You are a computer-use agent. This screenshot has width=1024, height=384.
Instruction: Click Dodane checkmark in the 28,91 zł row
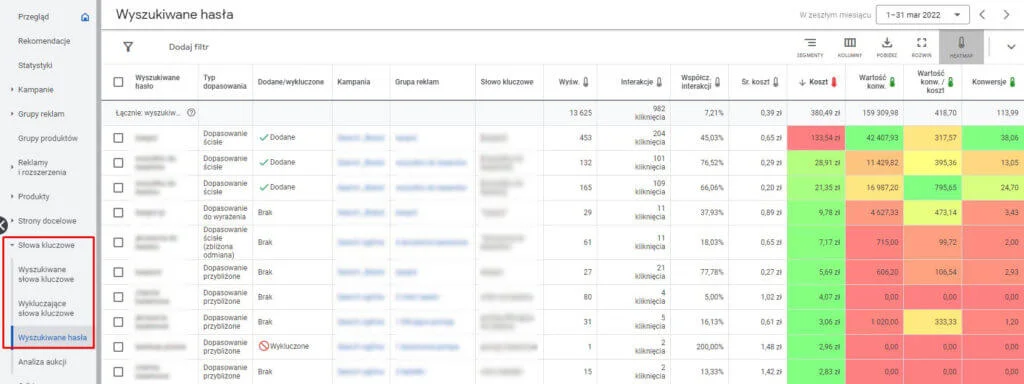click(x=263, y=163)
